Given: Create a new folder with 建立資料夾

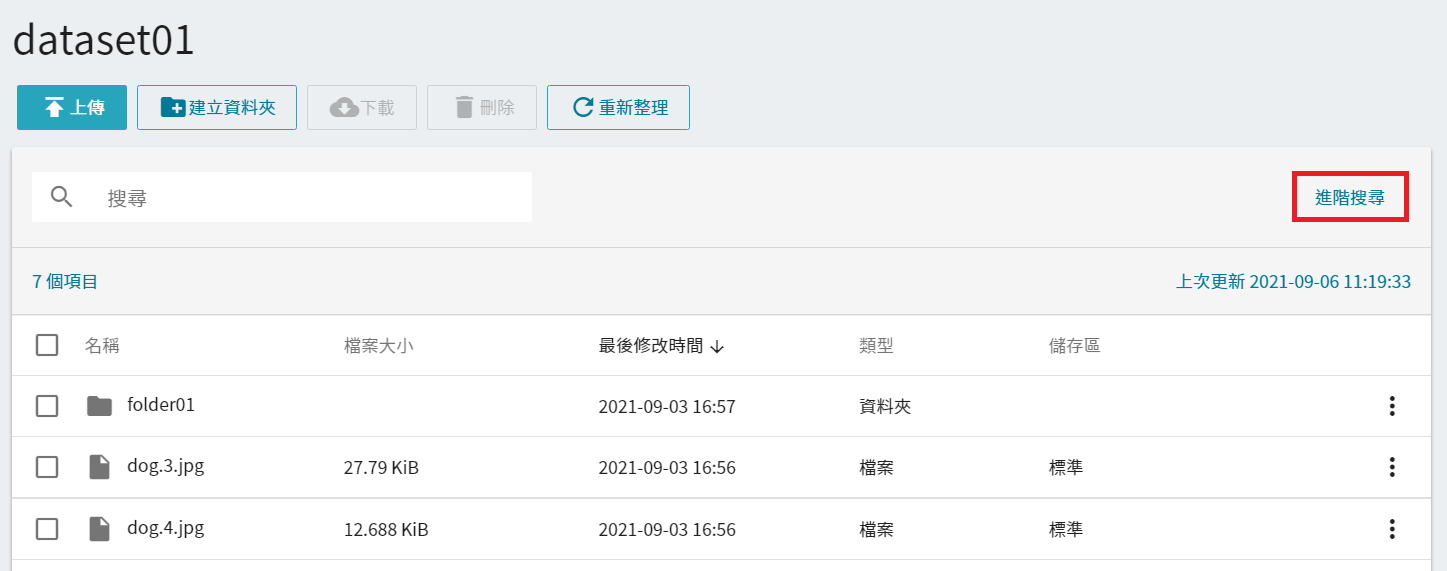Looking at the screenshot, I should click(217, 107).
